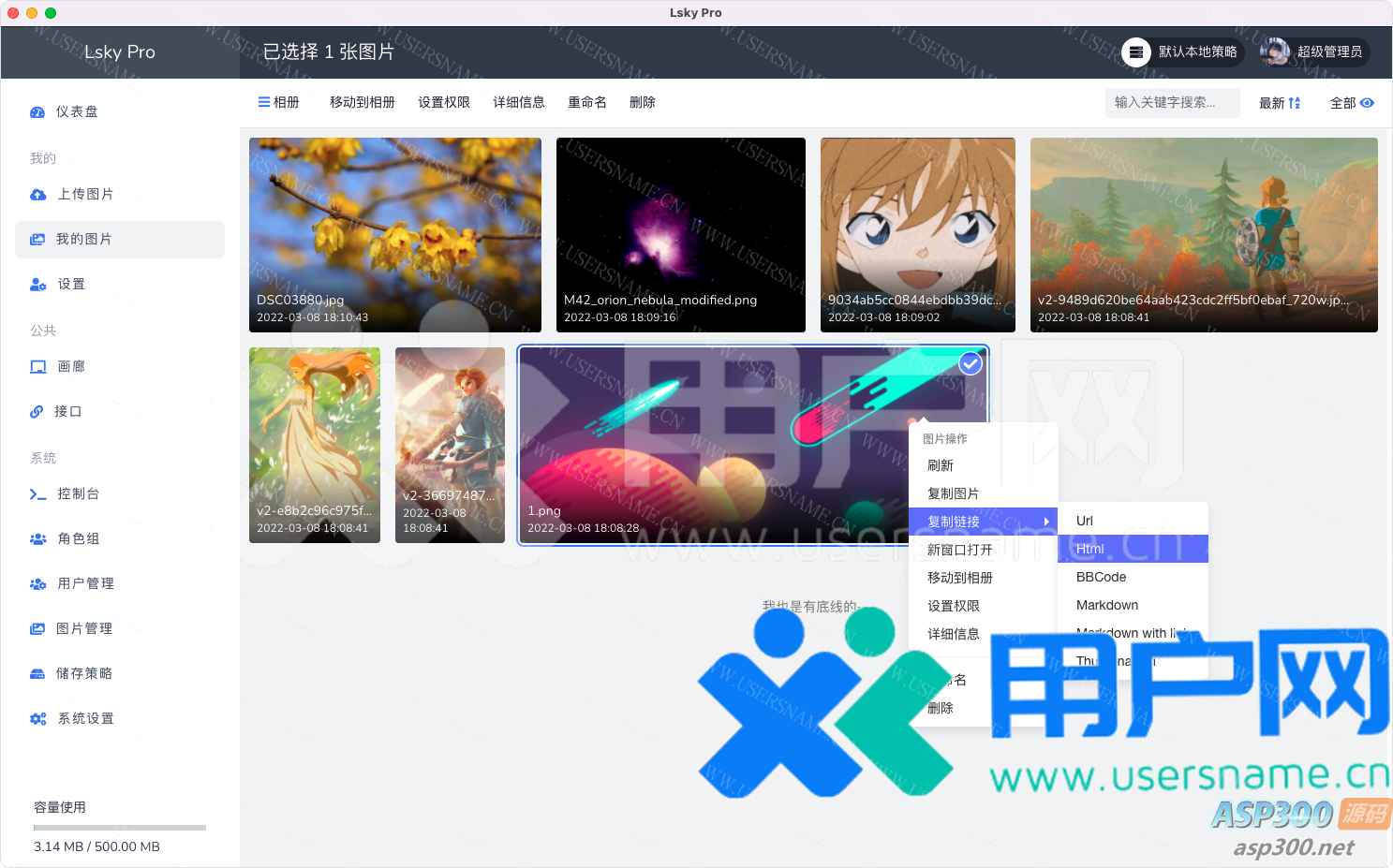
Task: Choose 详细信息 in the context menu
Action: 983,634
